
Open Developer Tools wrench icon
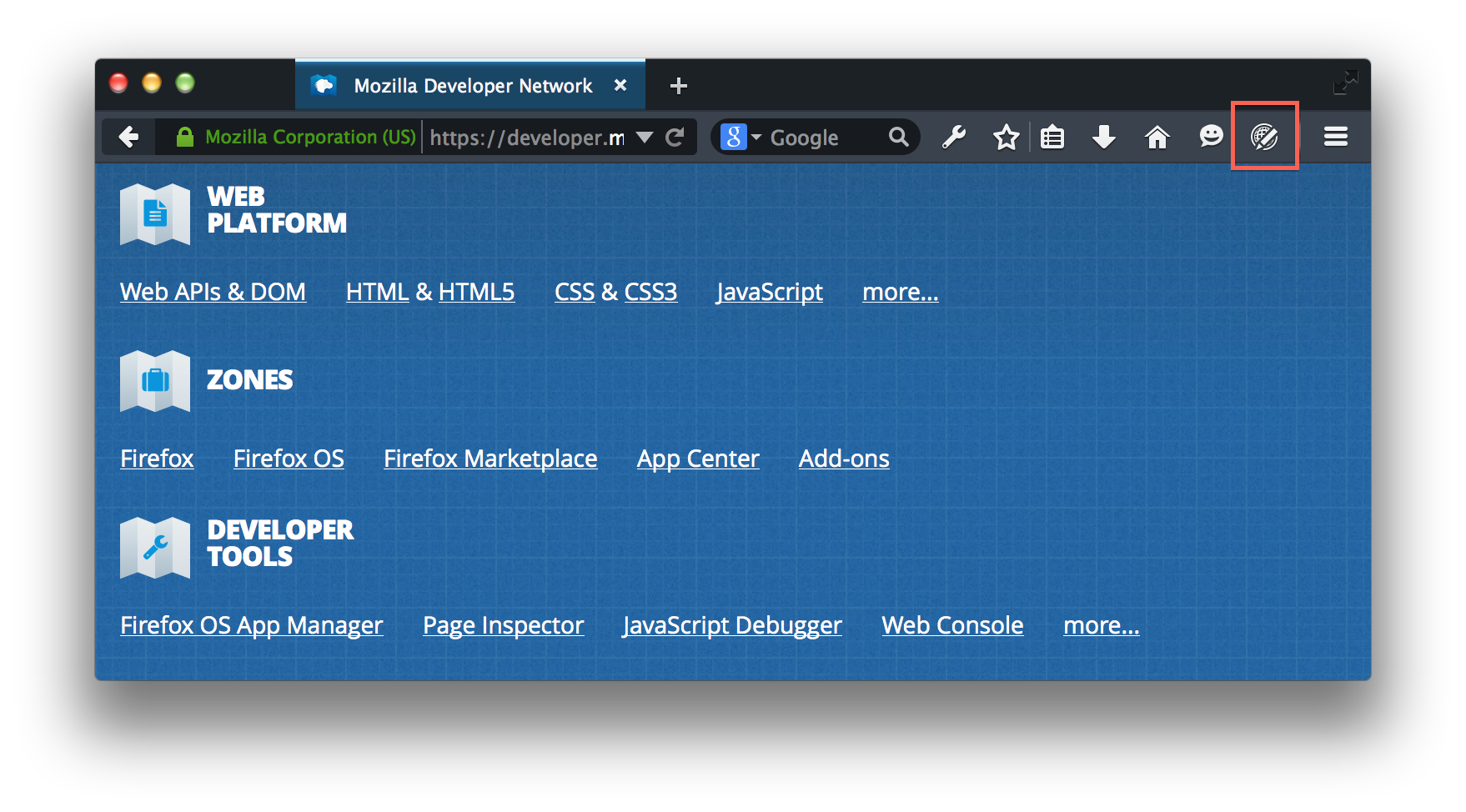tap(954, 137)
